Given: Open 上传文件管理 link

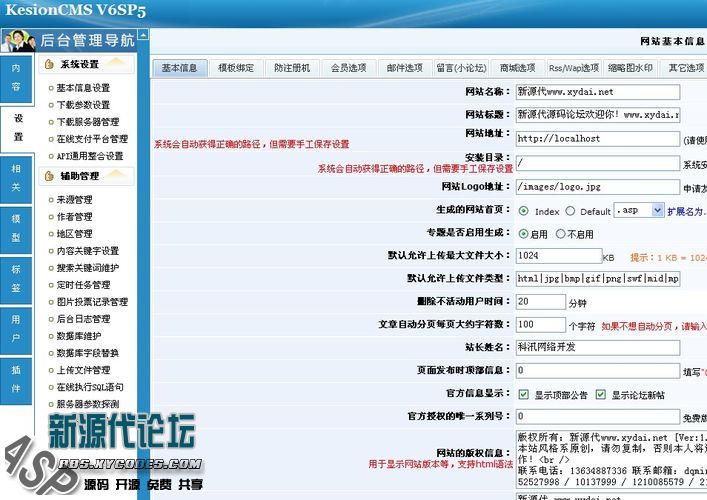Looking at the screenshot, I should click(x=83, y=370).
